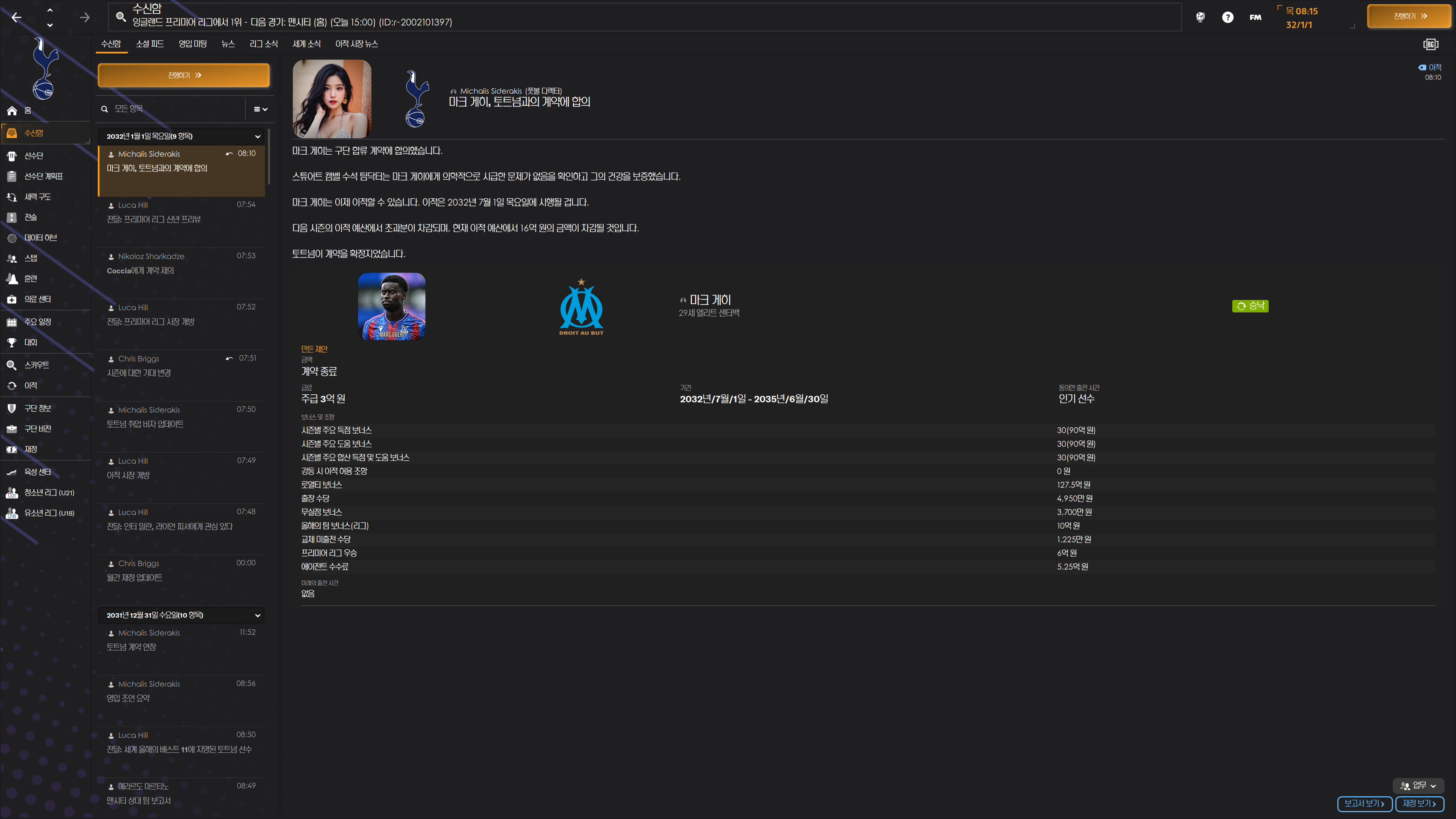Click the back arrow navigation icon
The image size is (1456, 819).
coord(16,17)
